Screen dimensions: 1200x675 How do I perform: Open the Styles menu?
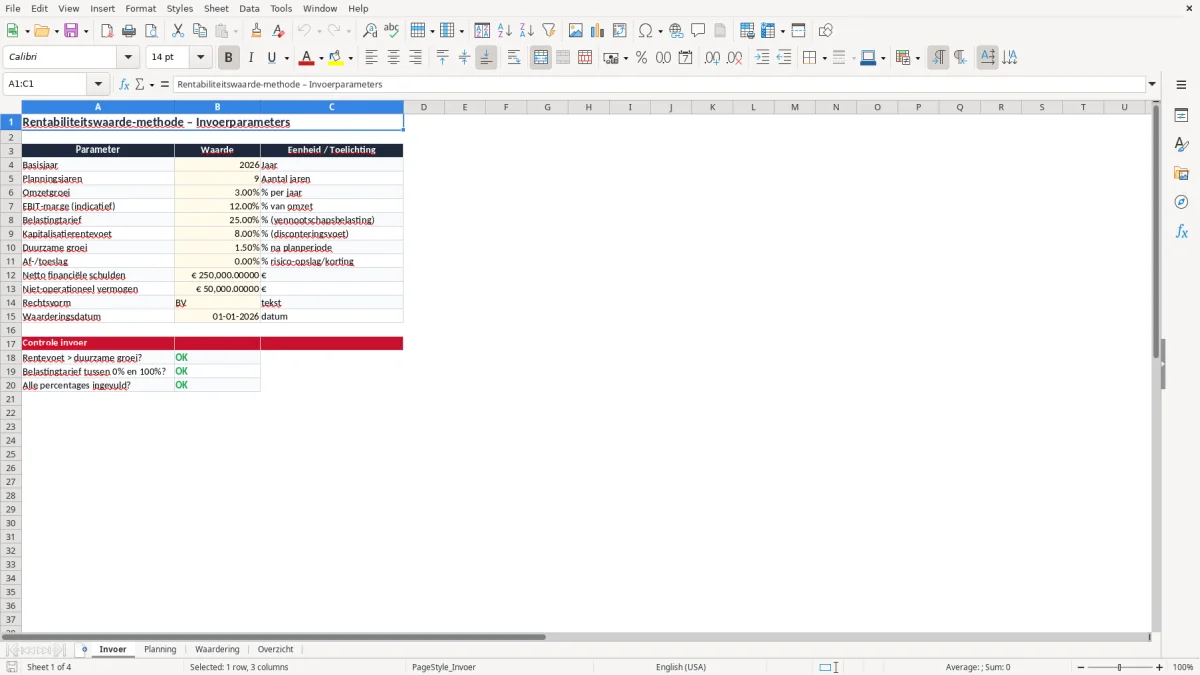[180, 8]
